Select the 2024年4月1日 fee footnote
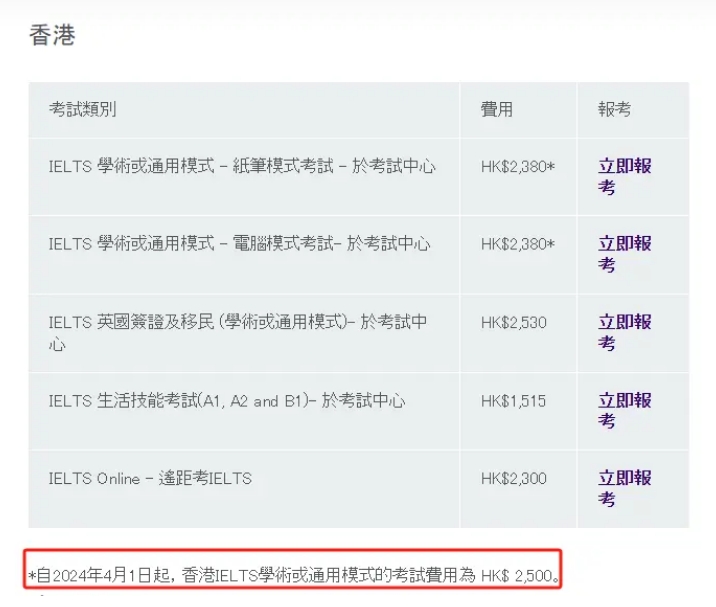The image size is (716, 607). pyautogui.click(x=293, y=575)
